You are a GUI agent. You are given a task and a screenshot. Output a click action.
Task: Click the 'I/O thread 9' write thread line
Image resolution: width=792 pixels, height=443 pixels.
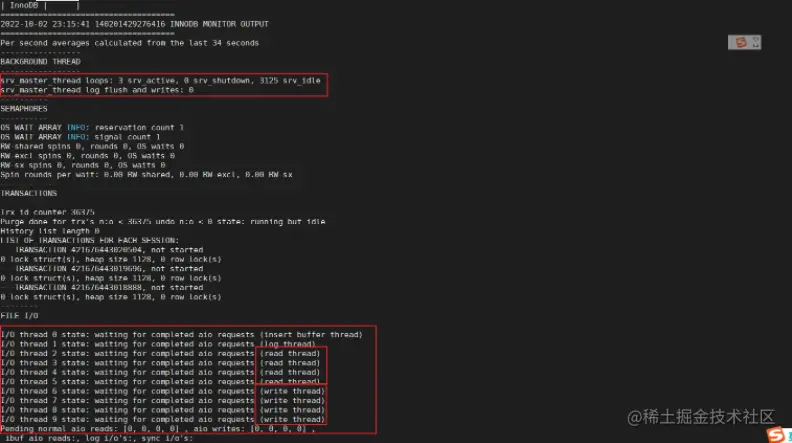(x=163, y=420)
